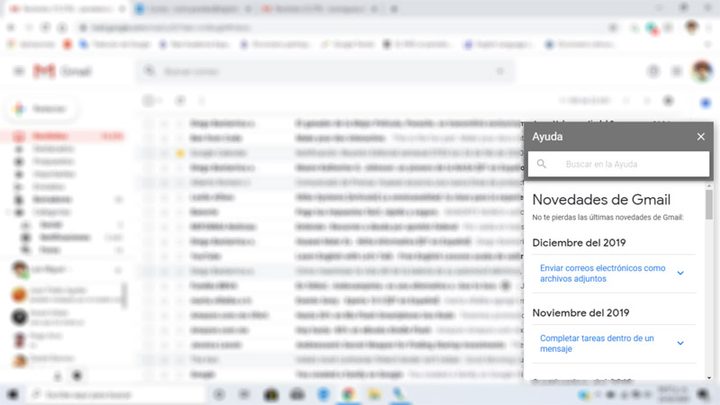
Task: Select the Novedades de Gmail heading
Action: [601, 200]
